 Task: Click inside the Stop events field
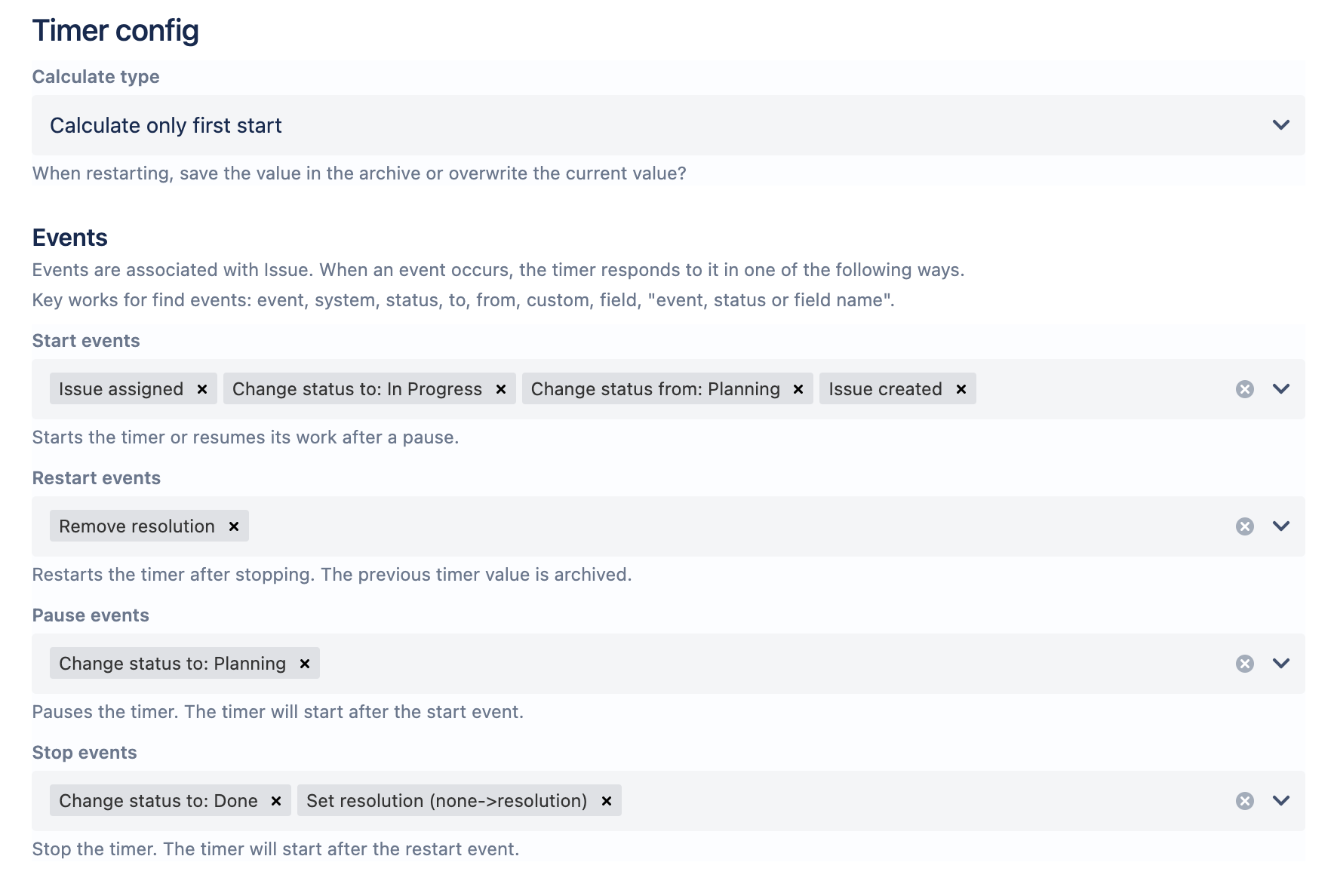[x=669, y=801]
